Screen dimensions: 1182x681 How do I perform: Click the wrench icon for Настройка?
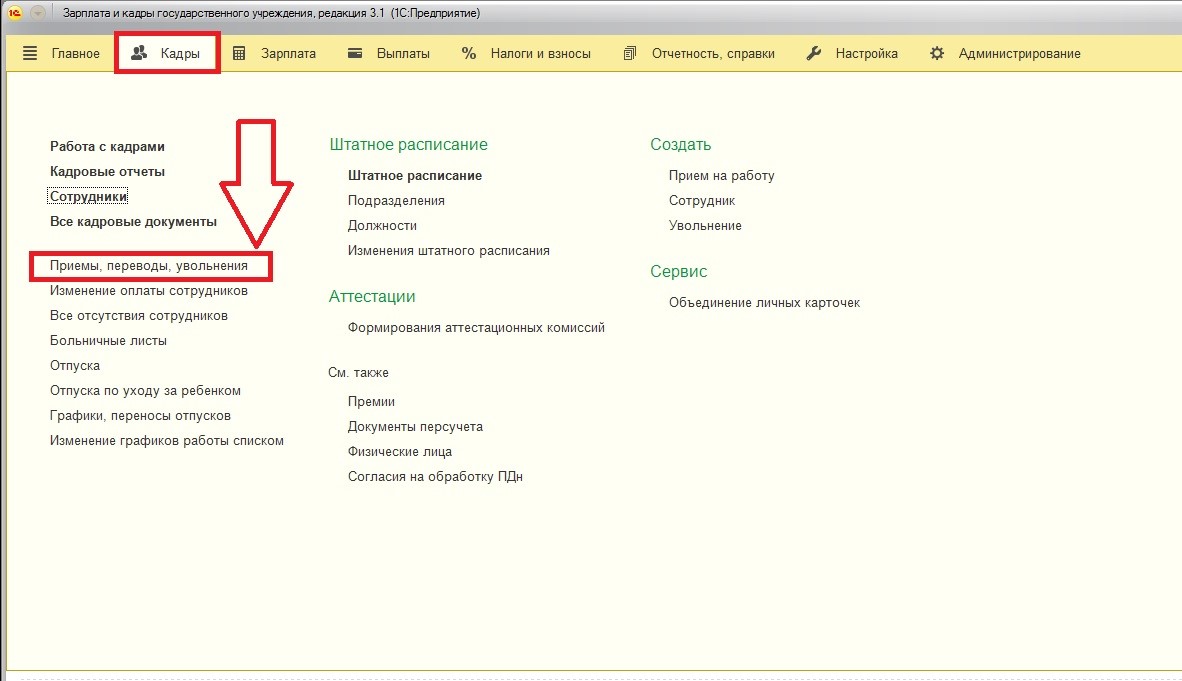813,53
